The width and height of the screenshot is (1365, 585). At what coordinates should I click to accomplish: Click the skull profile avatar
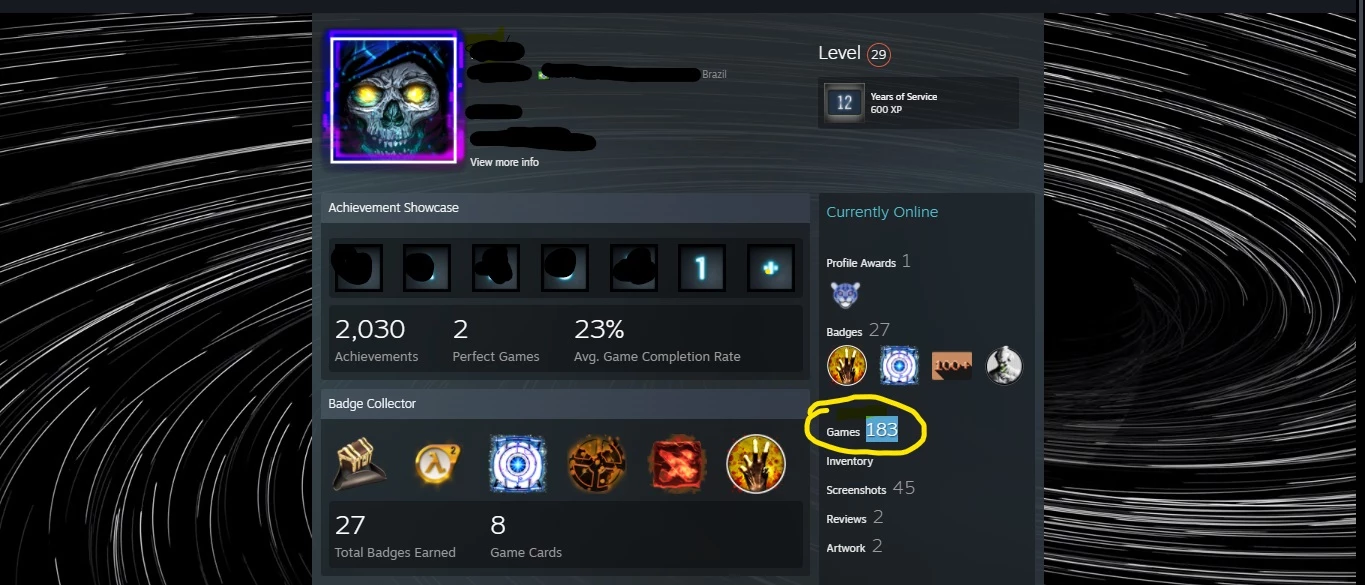tap(393, 99)
